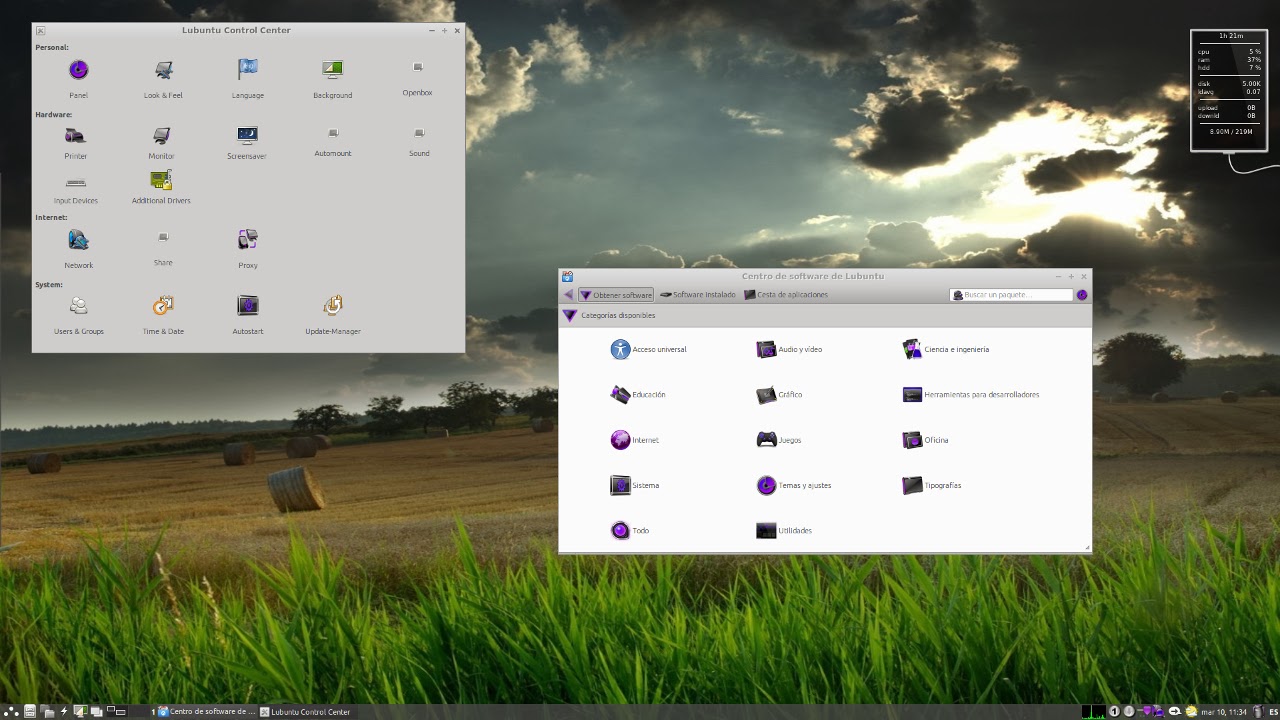Image resolution: width=1280 pixels, height=720 pixels.
Task: Select the Screensaver icon
Action: (247, 134)
